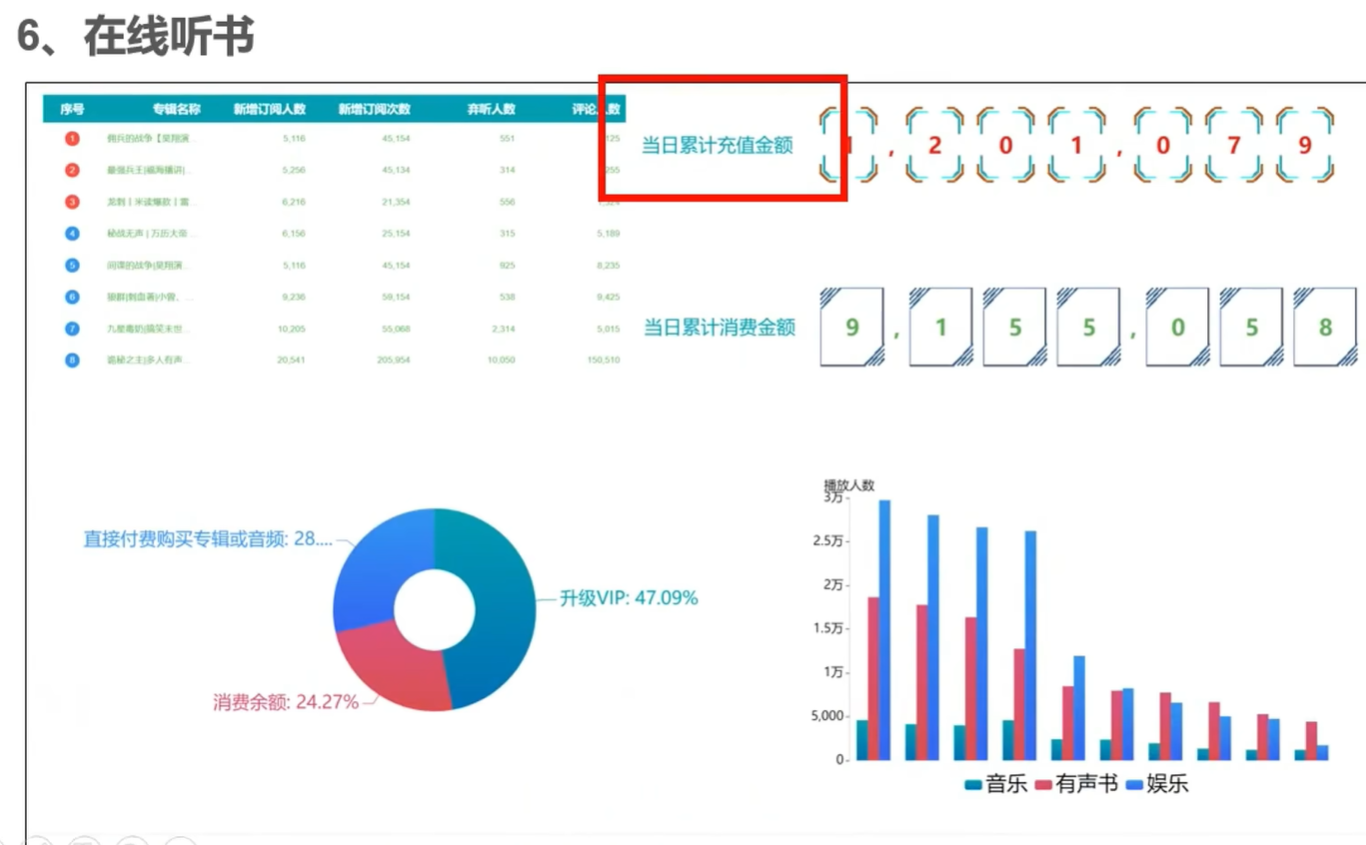Sort by the 专辑名称 column header
Screen dimensions: 1366x845
[x=176, y=109]
